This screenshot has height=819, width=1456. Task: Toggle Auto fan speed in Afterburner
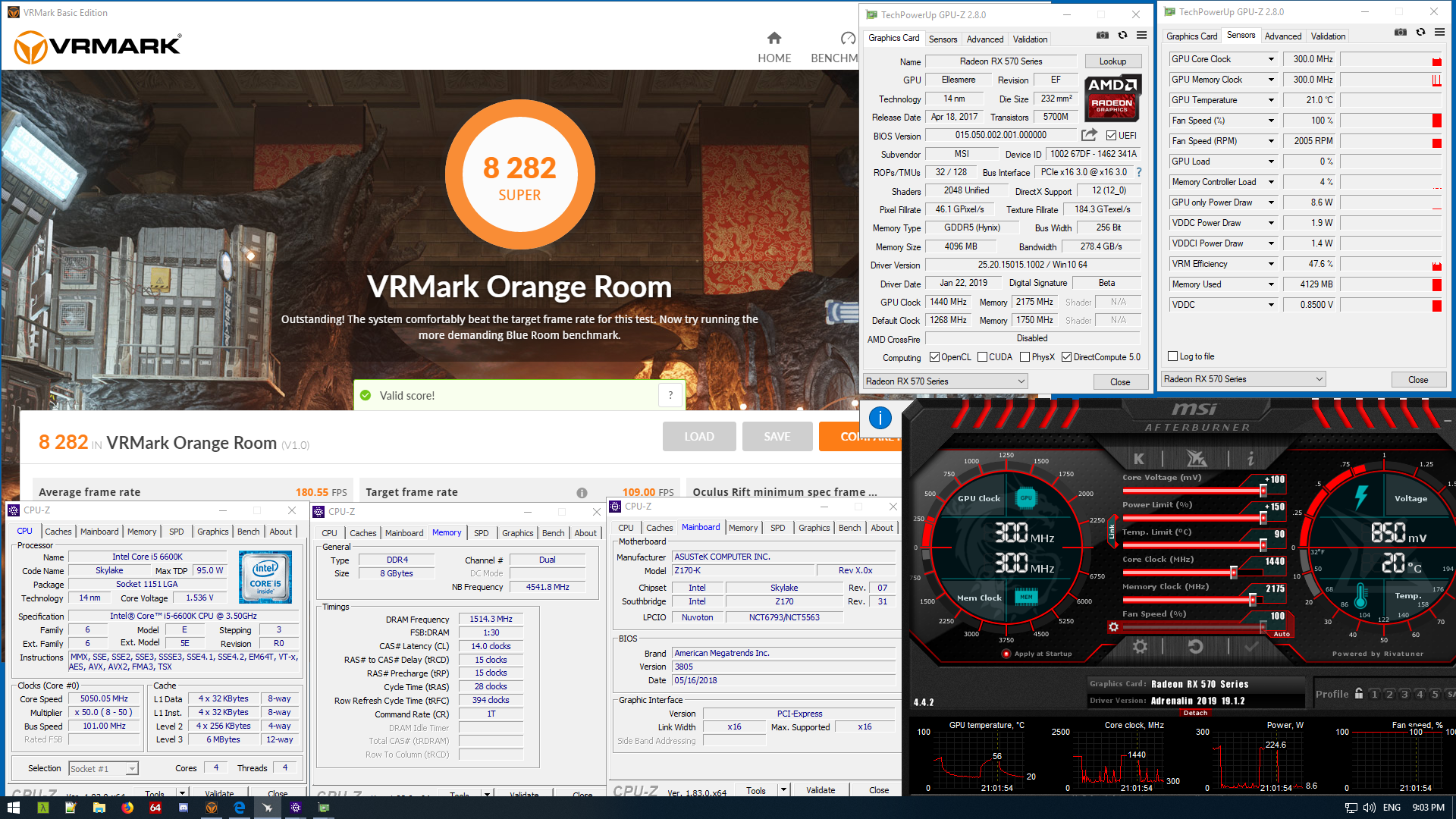point(1282,634)
